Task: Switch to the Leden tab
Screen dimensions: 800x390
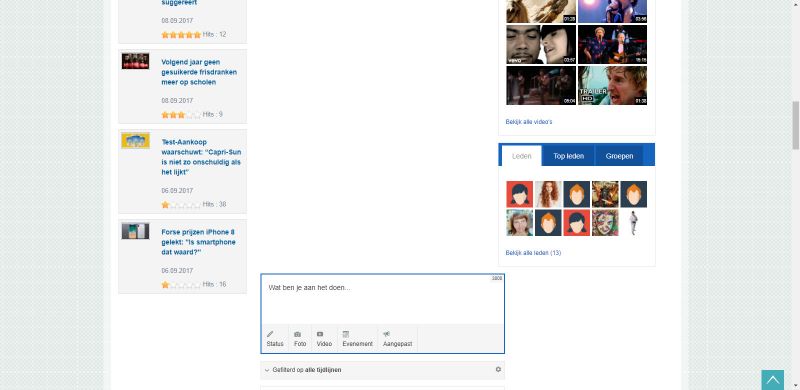Action: pyautogui.click(x=521, y=156)
